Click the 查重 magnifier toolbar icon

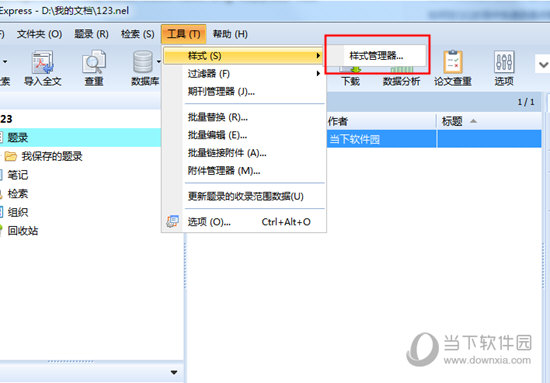click(94, 62)
